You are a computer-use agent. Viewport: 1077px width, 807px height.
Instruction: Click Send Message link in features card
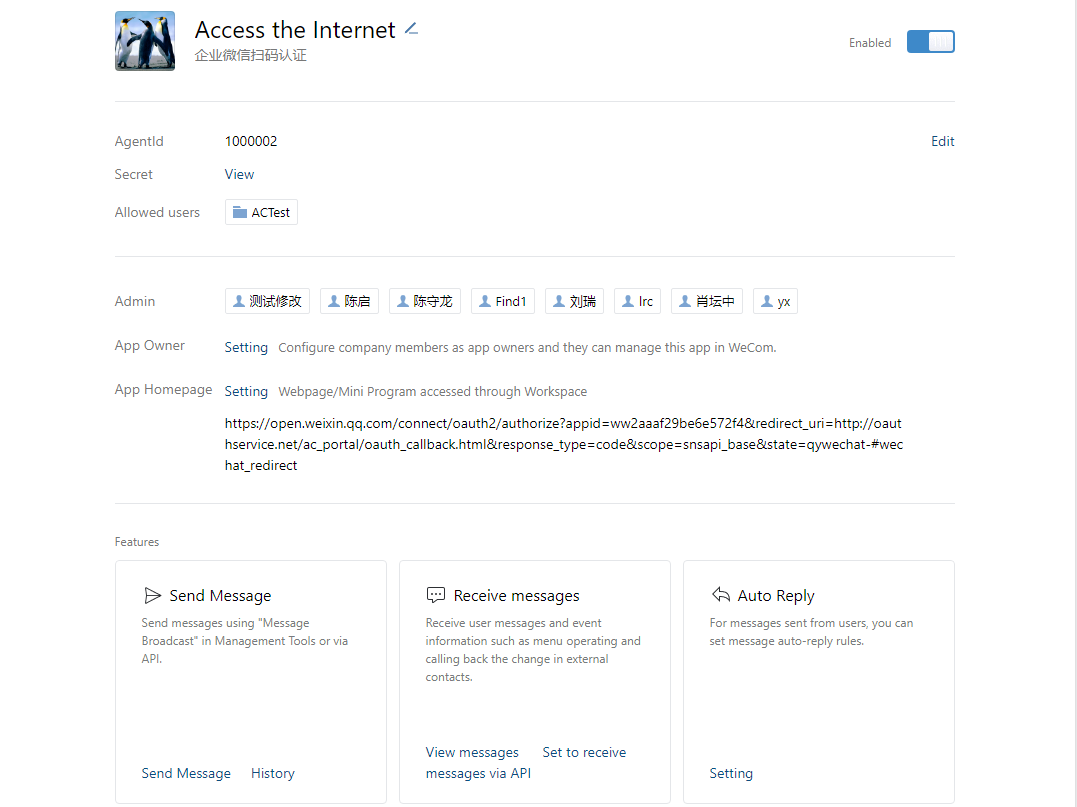[186, 773]
